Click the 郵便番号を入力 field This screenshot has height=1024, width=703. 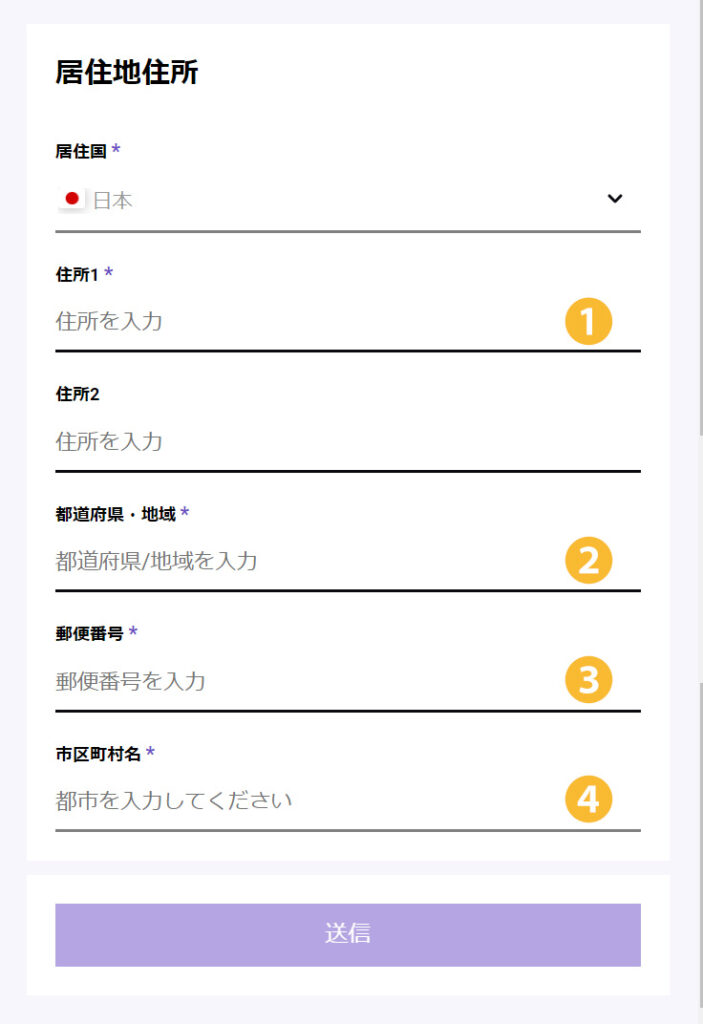pyautogui.click(x=348, y=682)
